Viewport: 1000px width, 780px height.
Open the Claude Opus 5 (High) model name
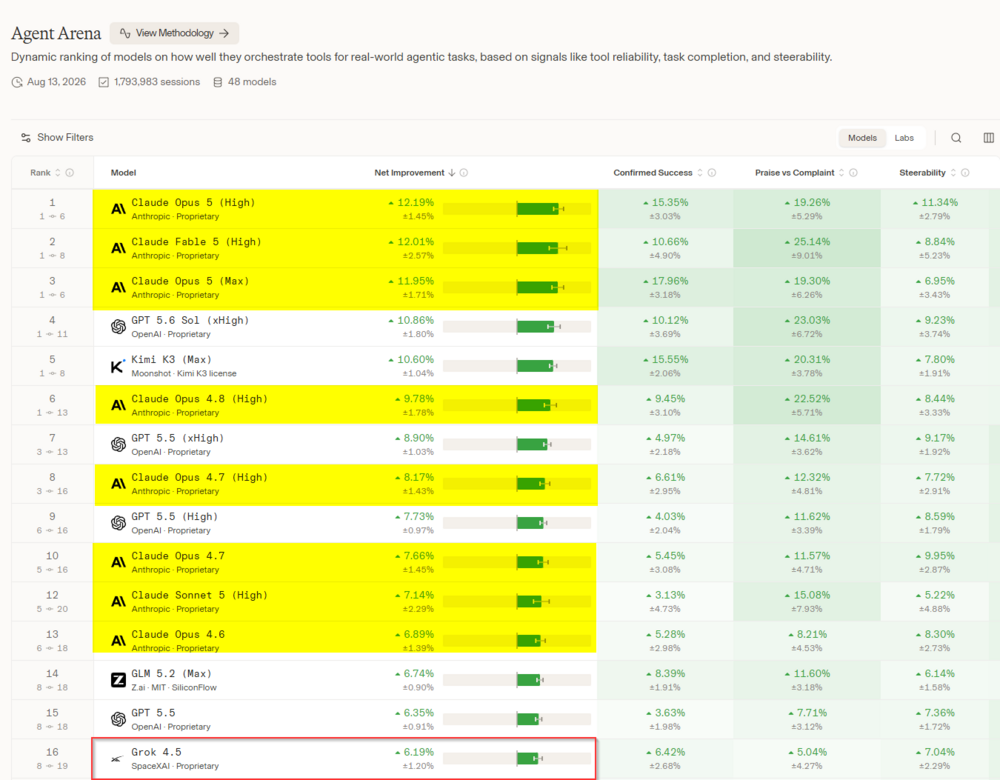click(x=193, y=202)
